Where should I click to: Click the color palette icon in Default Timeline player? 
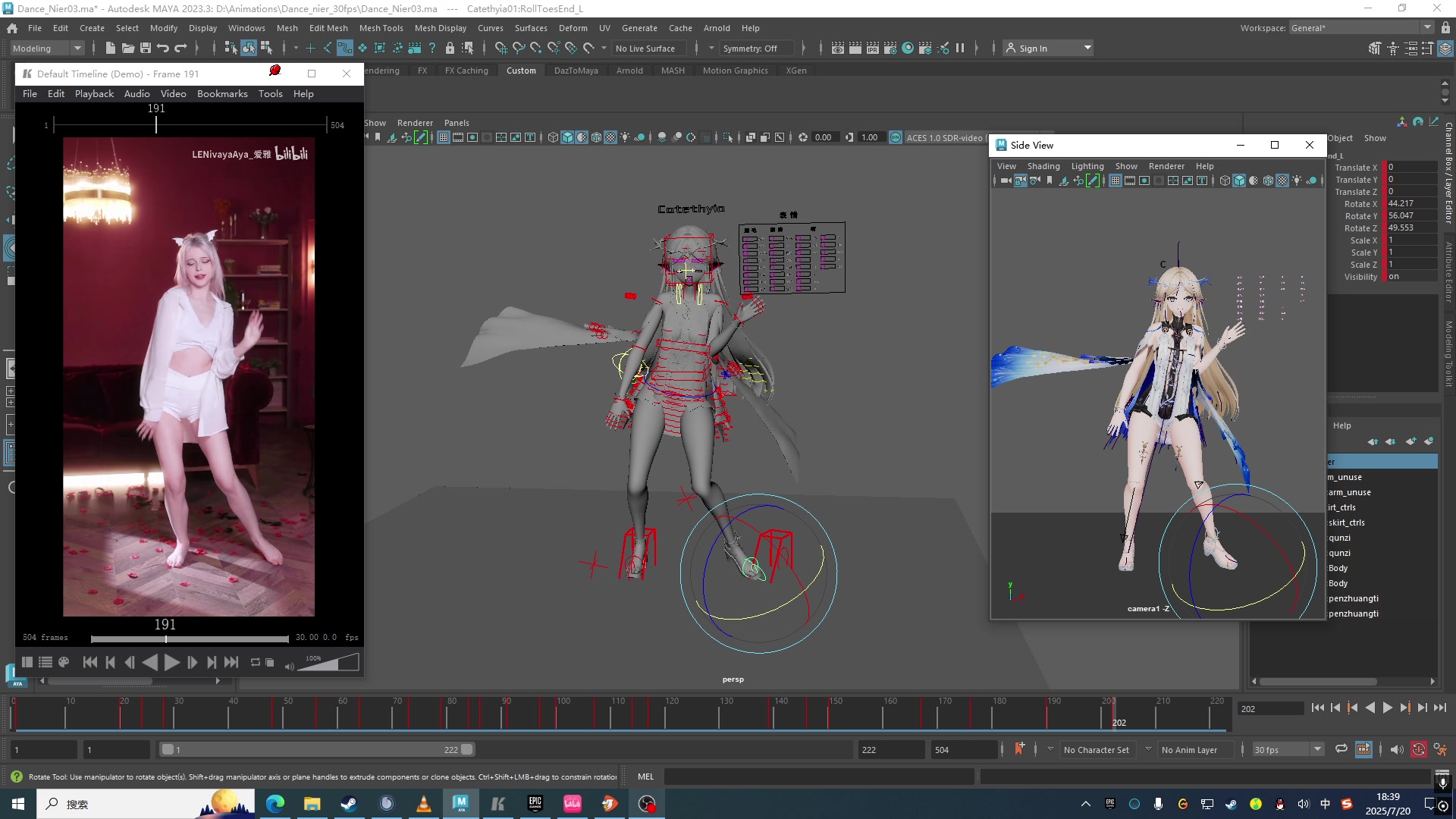point(64,662)
